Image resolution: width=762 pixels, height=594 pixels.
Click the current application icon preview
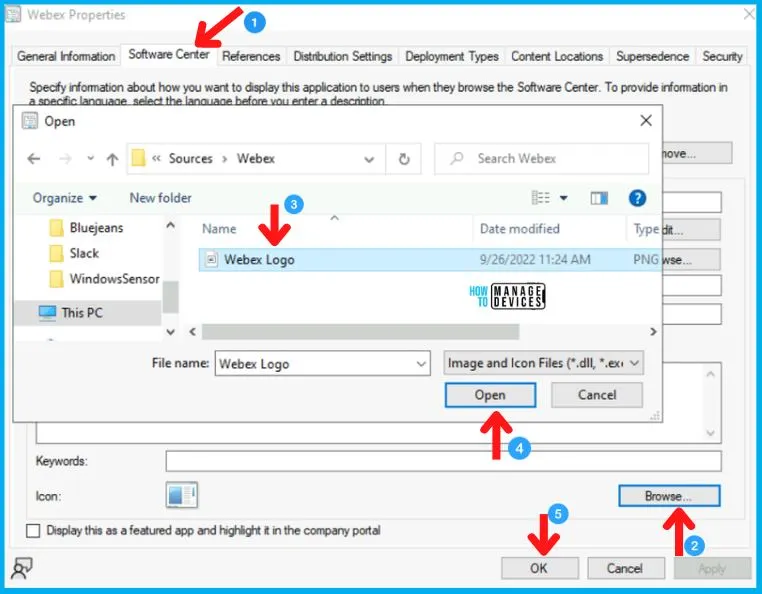(181, 495)
